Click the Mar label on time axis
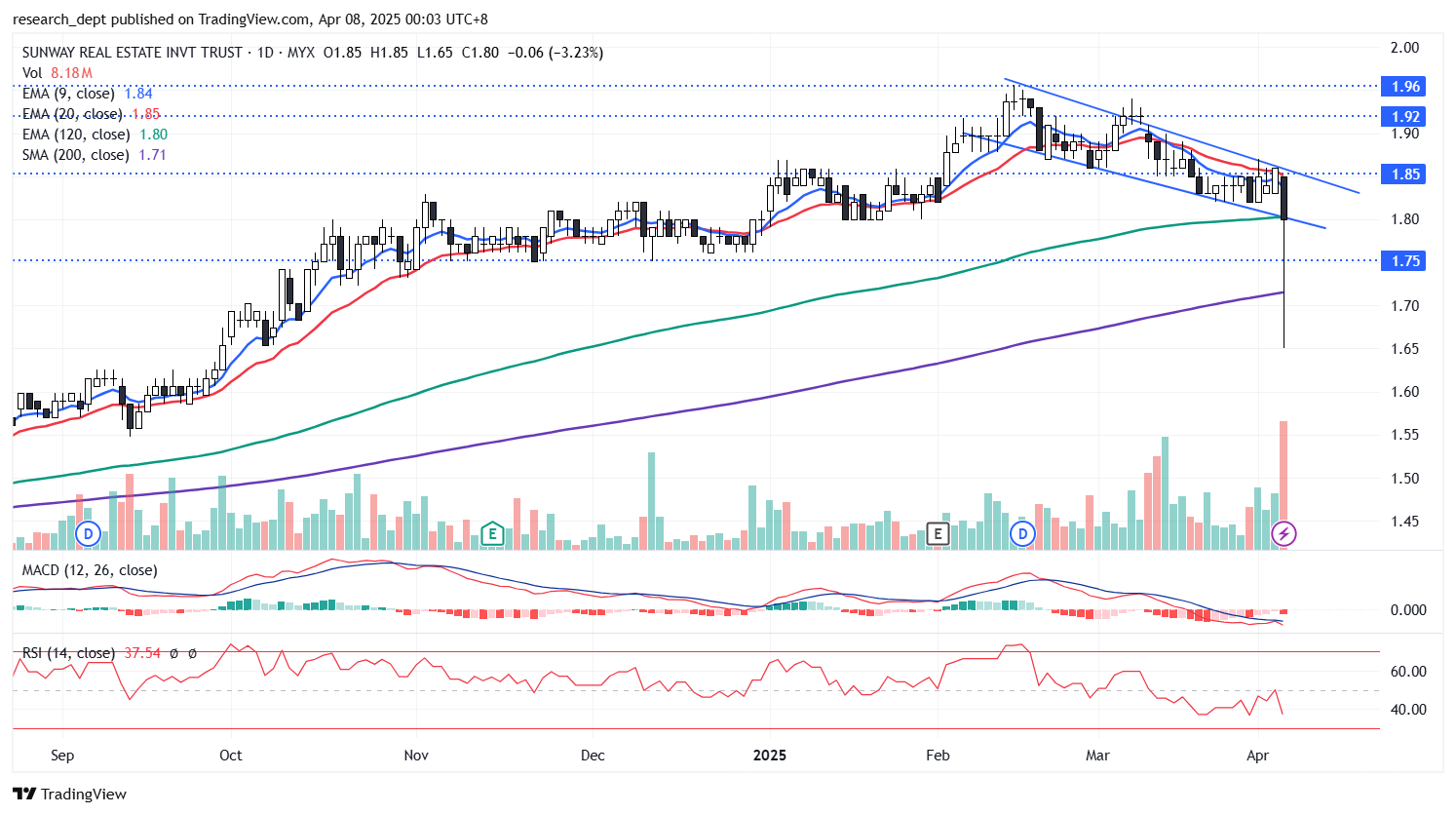 click(1098, 756)
